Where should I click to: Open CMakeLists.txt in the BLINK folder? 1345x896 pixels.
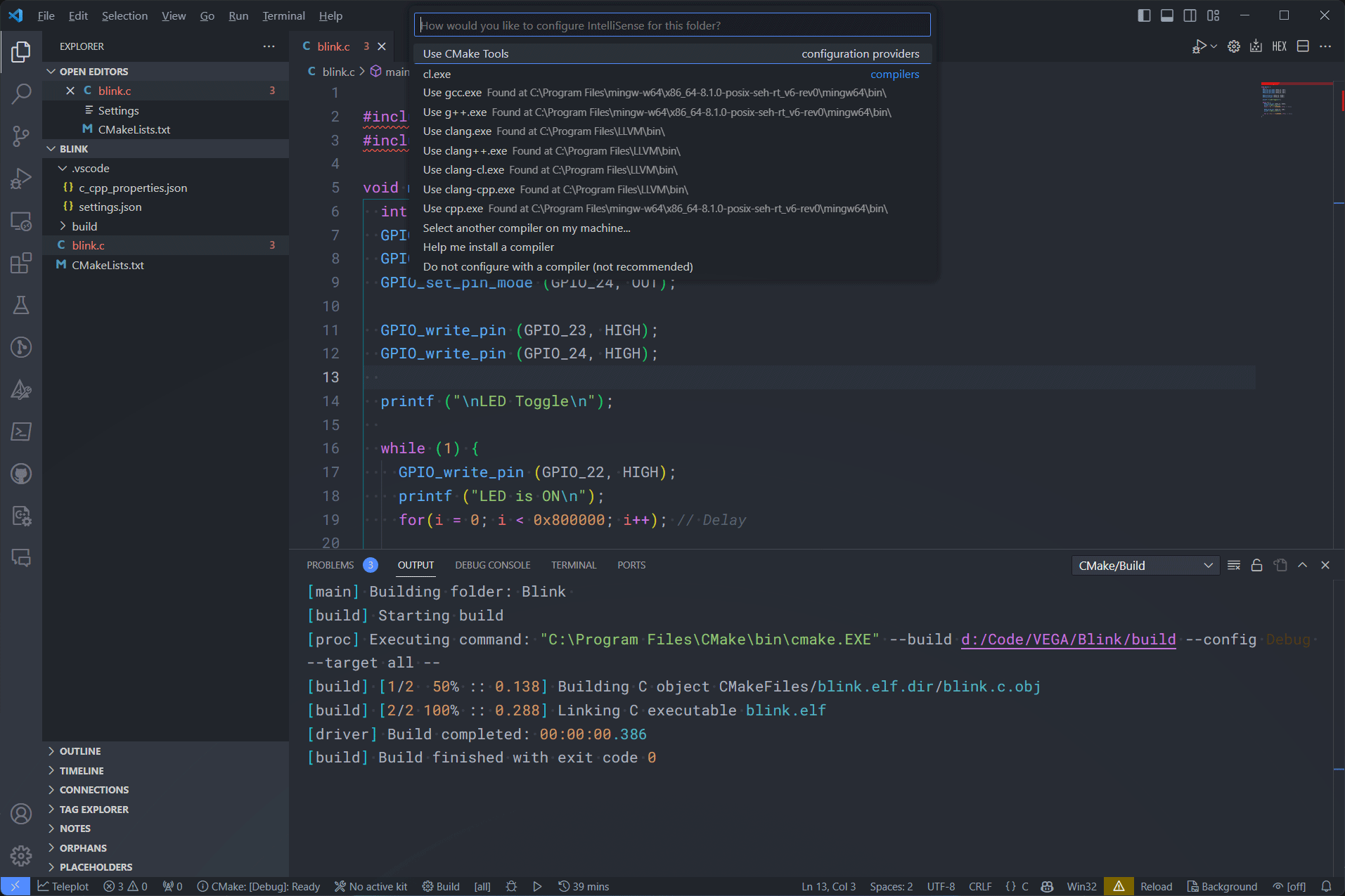[165, 265]
